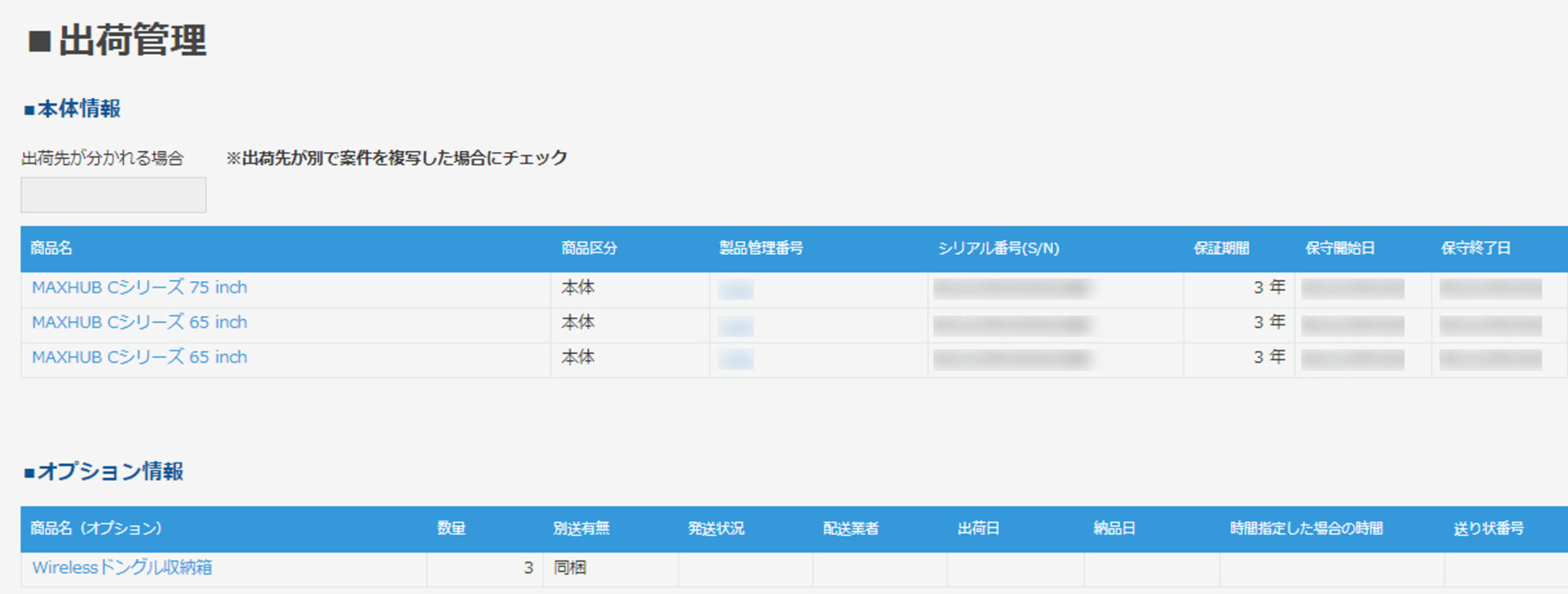The width and height of the screenshot is (1568, 594).
Task: Click the 出荷先が分かれる場合 input field
Action: pos(114,195)
